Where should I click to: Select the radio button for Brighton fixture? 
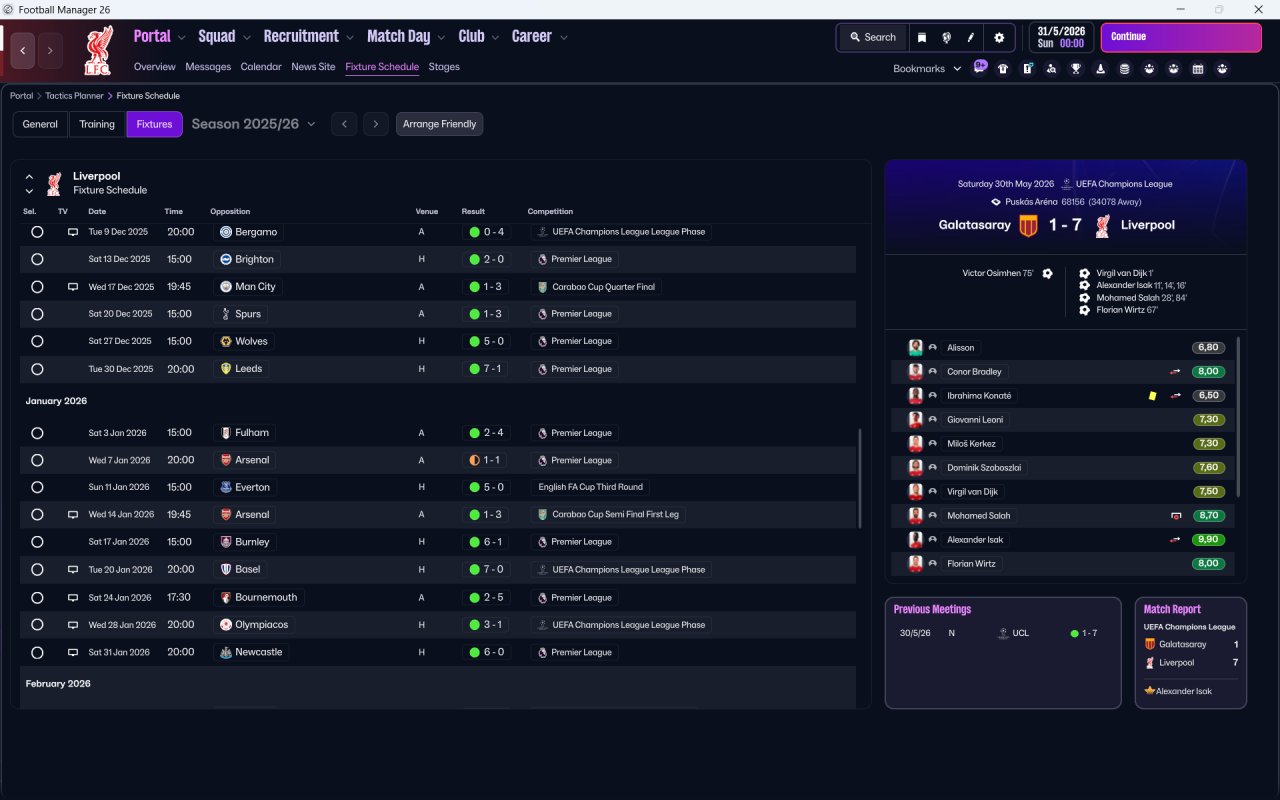pos(37,259)
